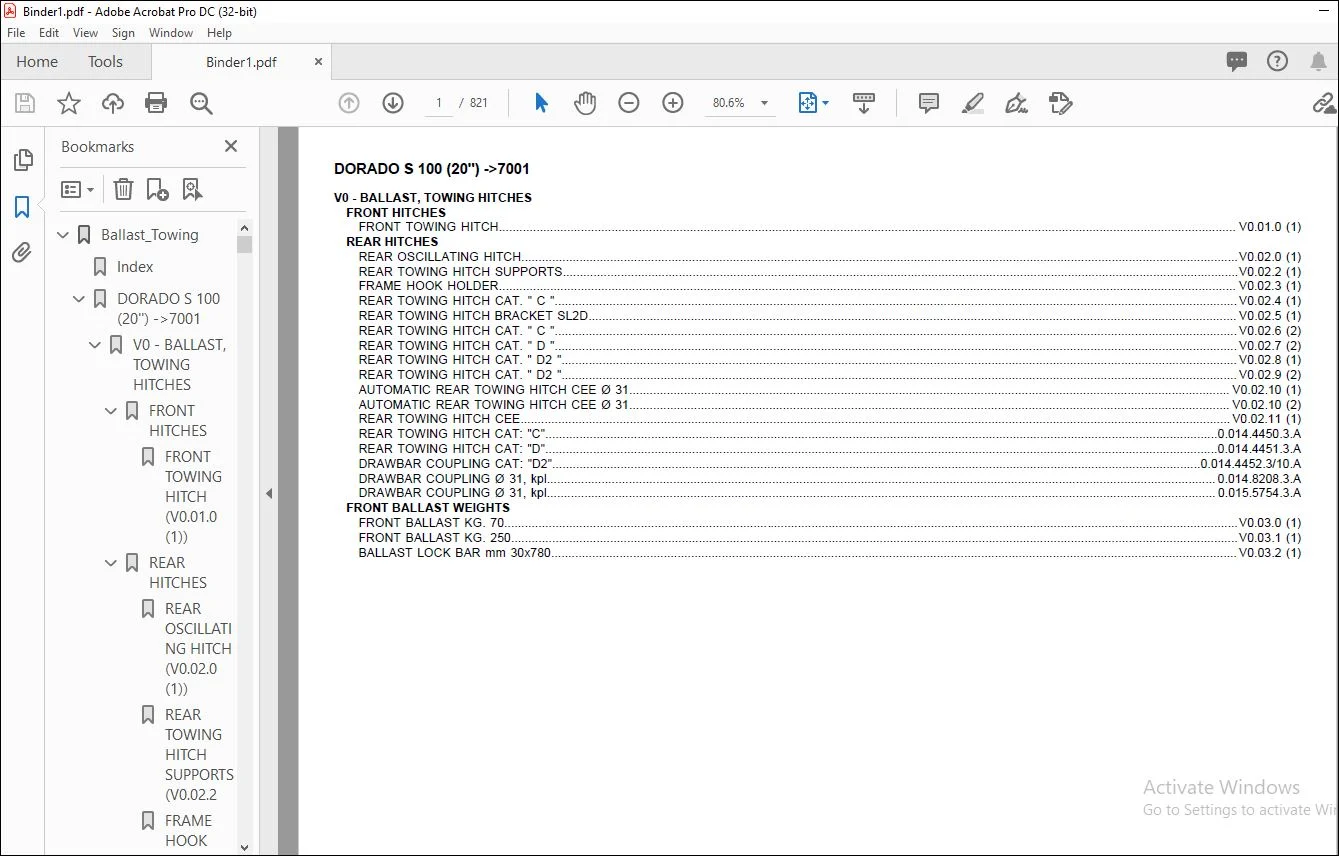
Task: Open the File menu
Action: tap(16, 33)
